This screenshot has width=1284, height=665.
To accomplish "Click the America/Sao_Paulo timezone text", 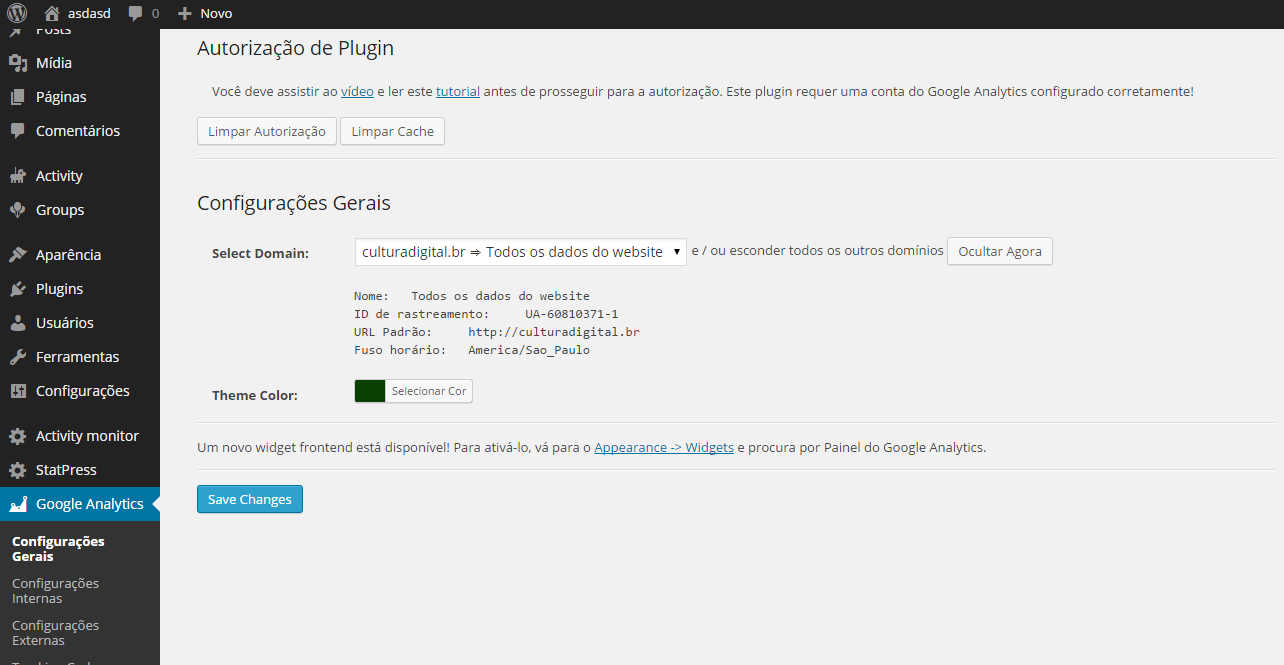I will point(529,350).
